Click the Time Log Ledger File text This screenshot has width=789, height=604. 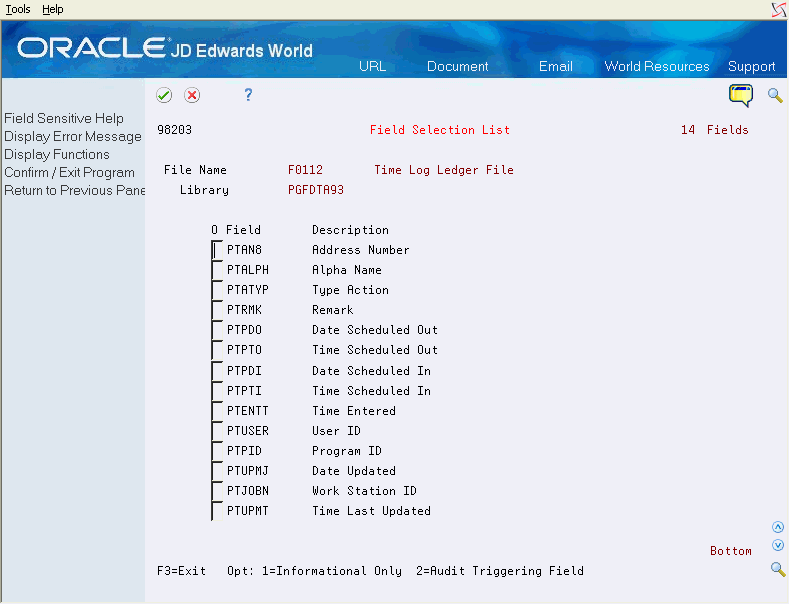(x=444, y=170)
